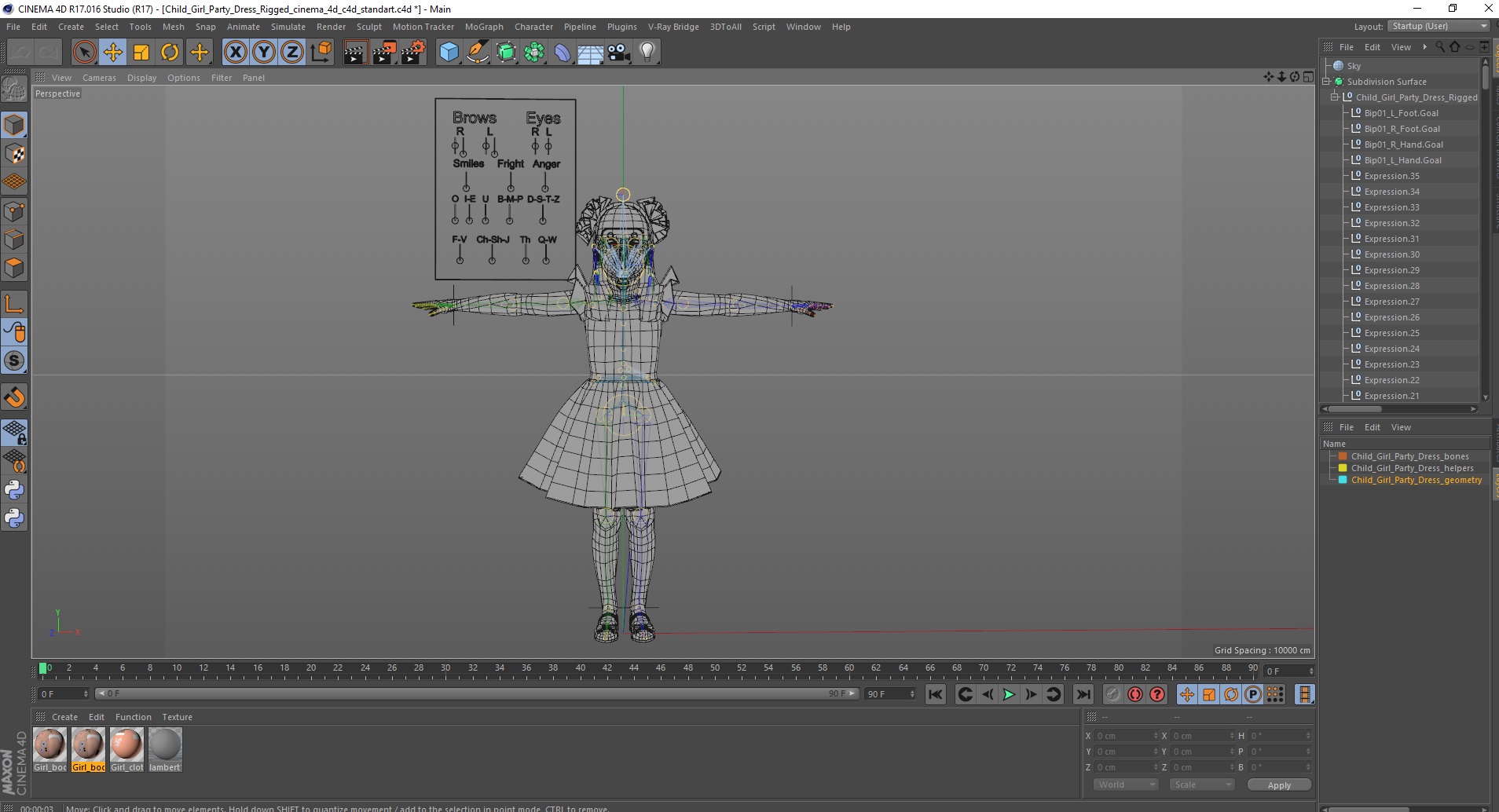Select the Live Selection tool
The image size is (1499, 812).
[84, 53]
